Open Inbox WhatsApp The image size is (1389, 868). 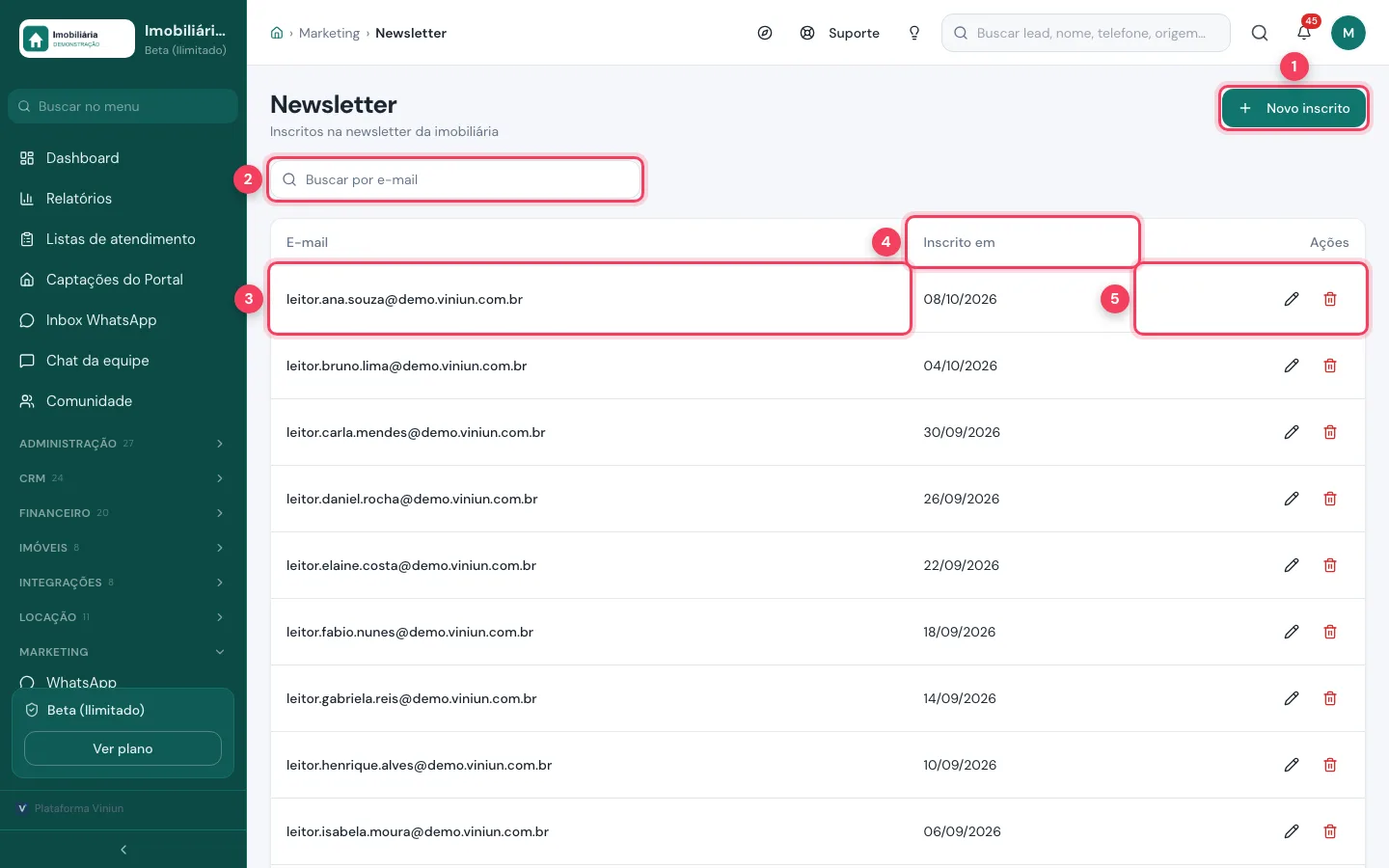click(x=123, y=320)
